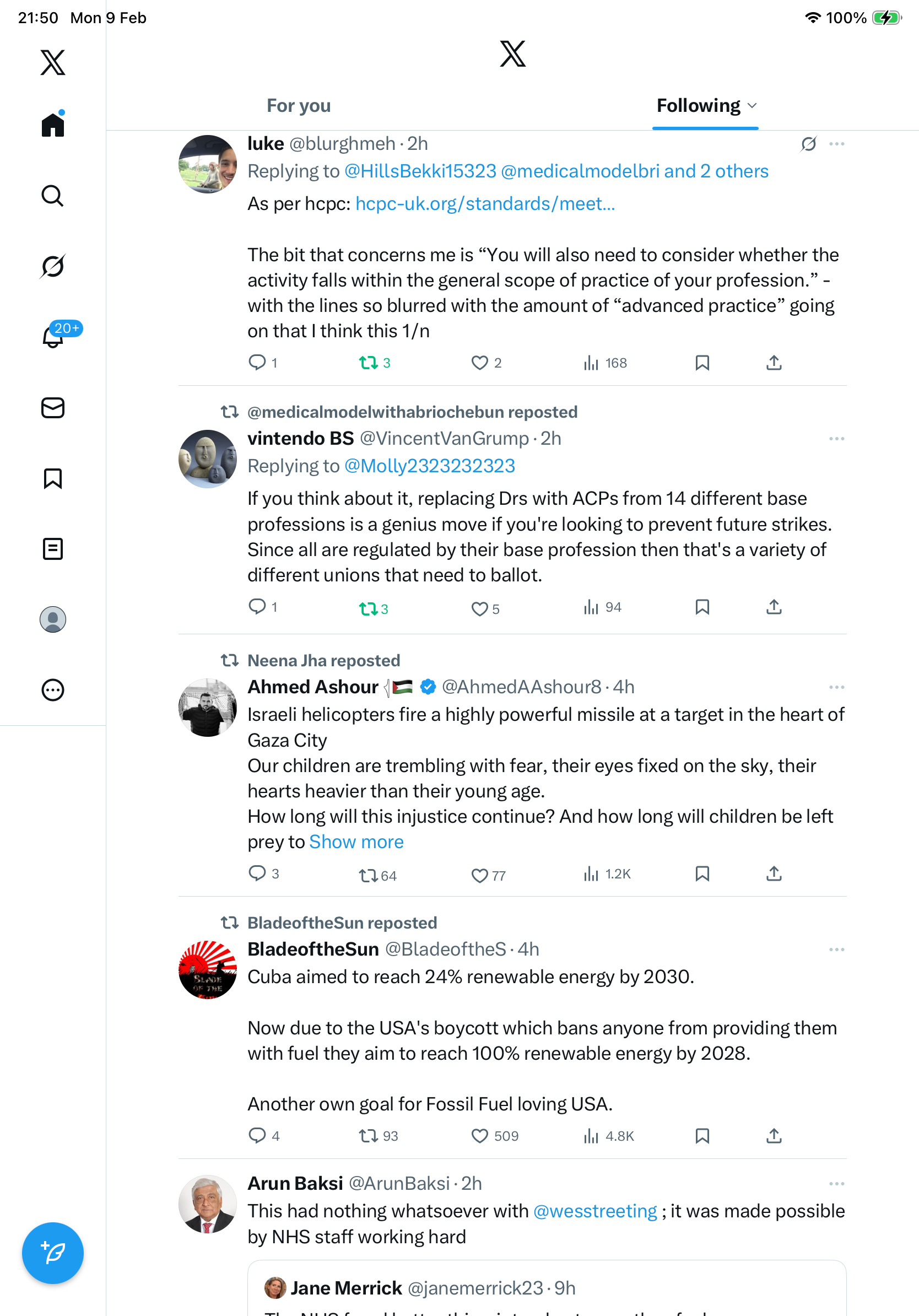Open Lists icon in sidebar

point(53,548)
